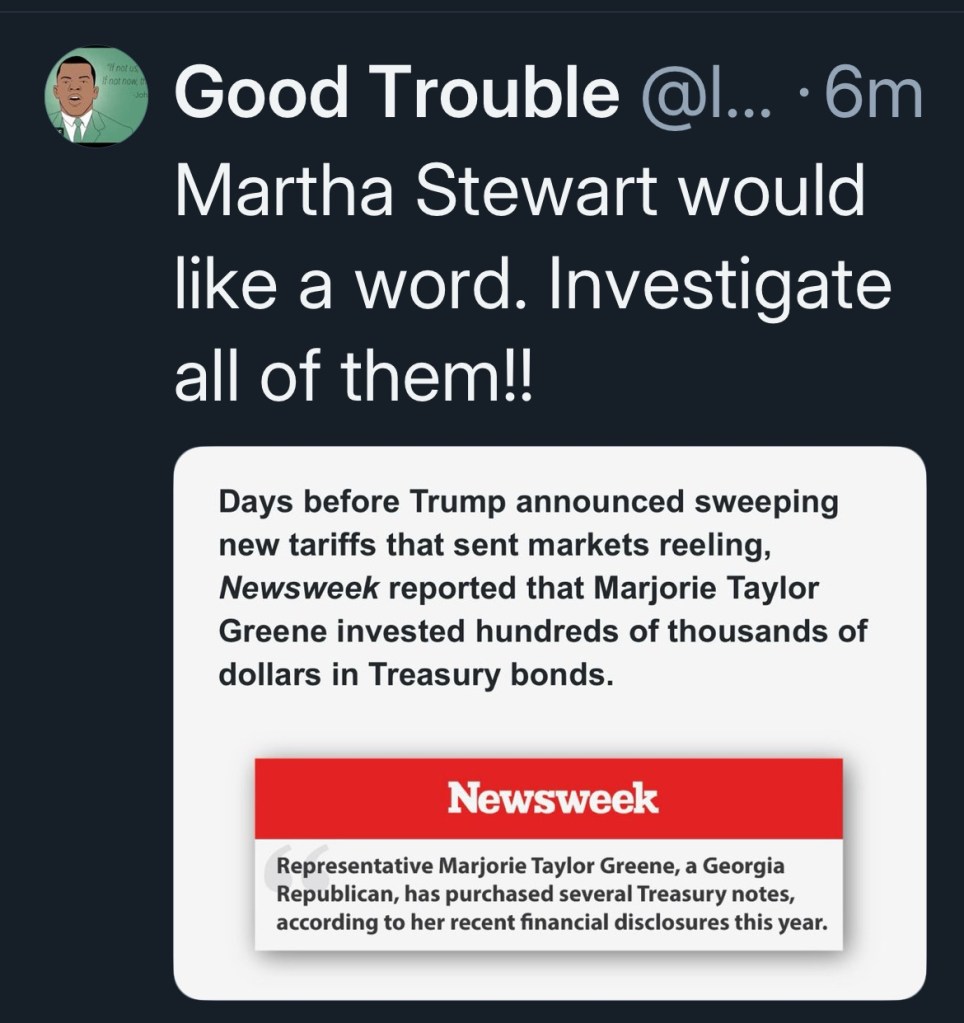Click "dollars in Treasury bonds." line

tap(414, 675)
